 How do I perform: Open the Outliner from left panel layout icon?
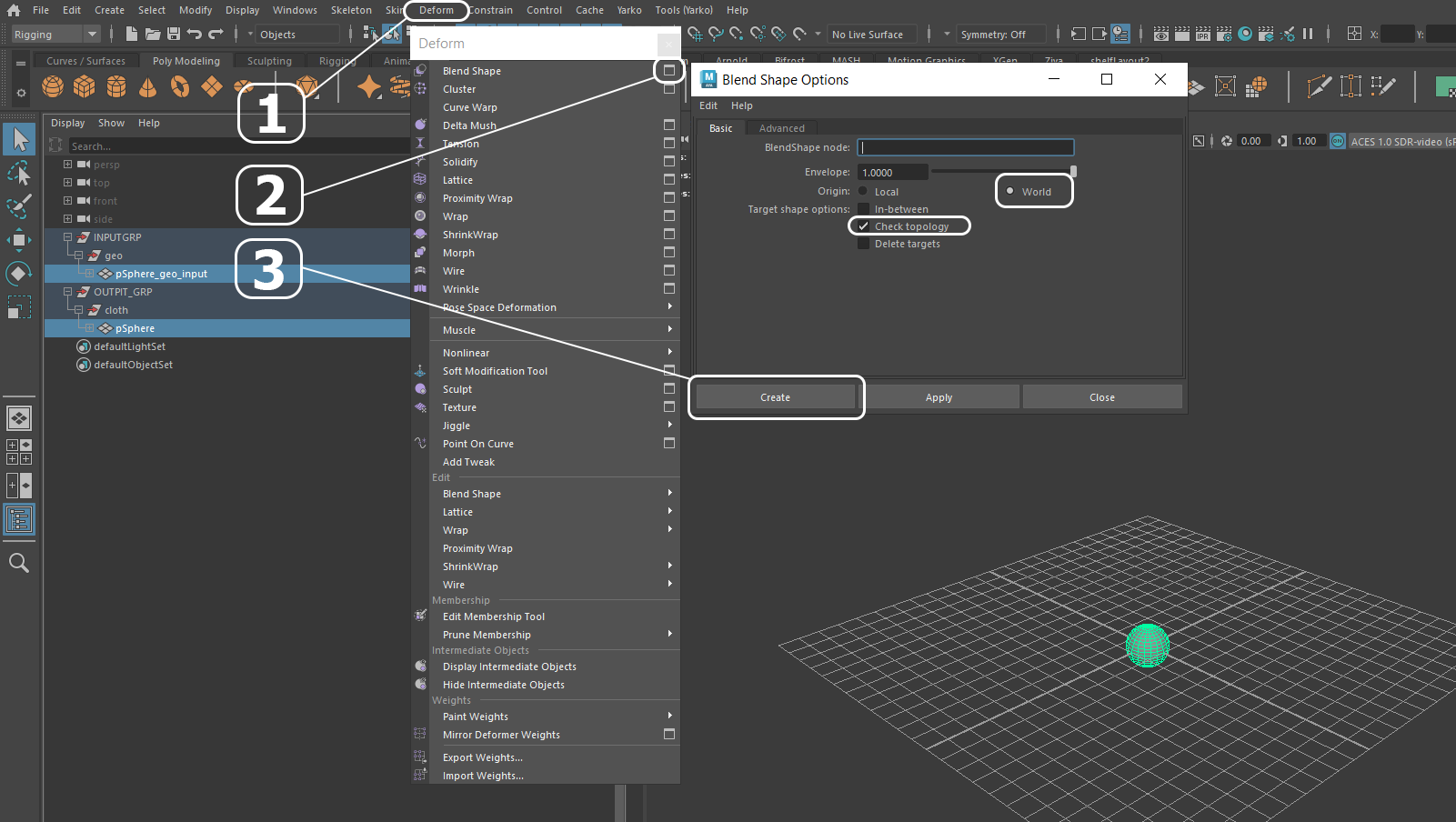pos(18,519)
